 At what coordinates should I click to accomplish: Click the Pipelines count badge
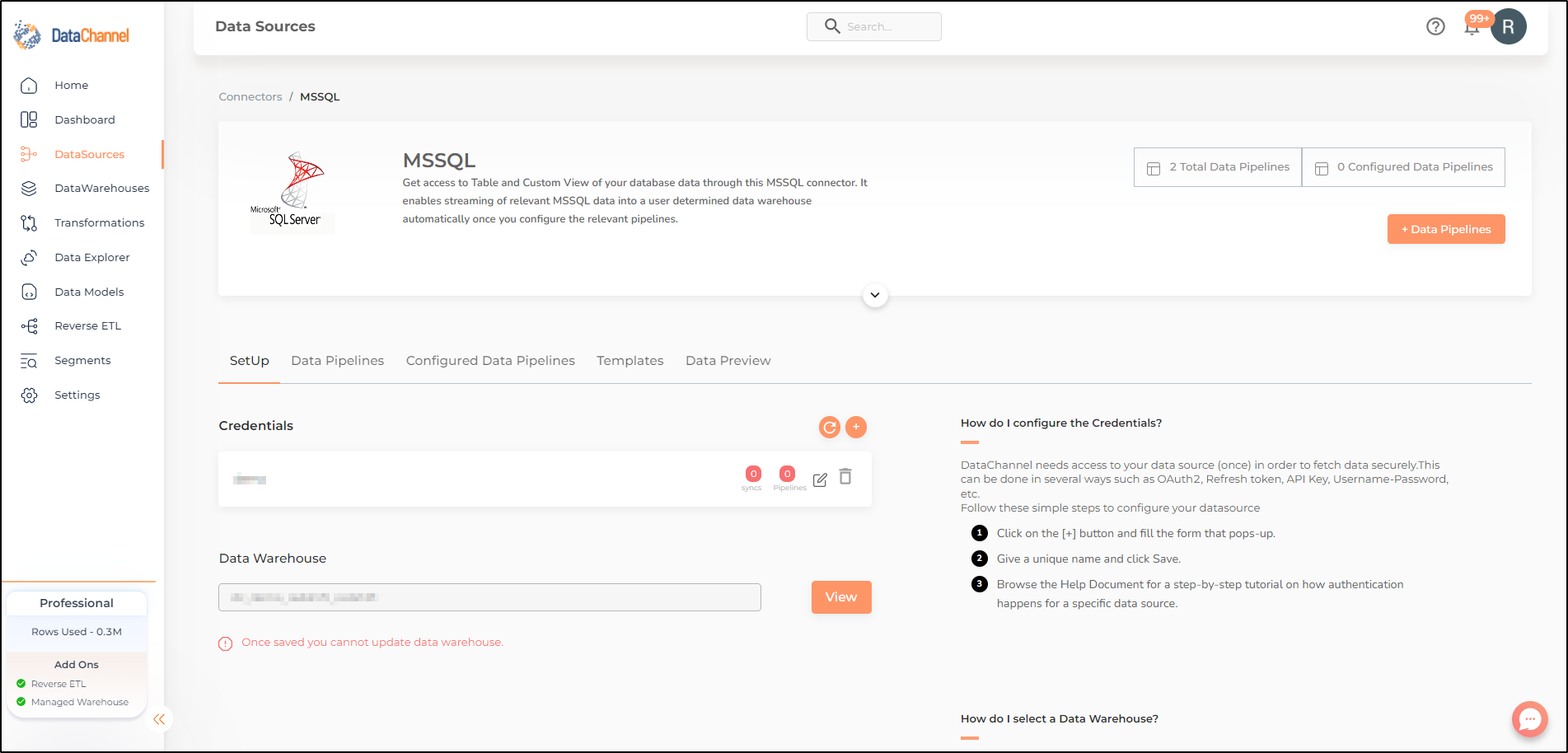(788, 474)
